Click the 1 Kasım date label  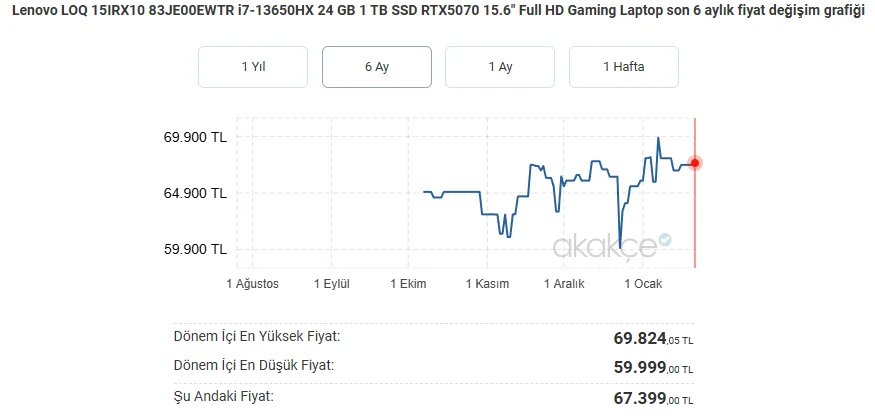[x=487, y=284]
